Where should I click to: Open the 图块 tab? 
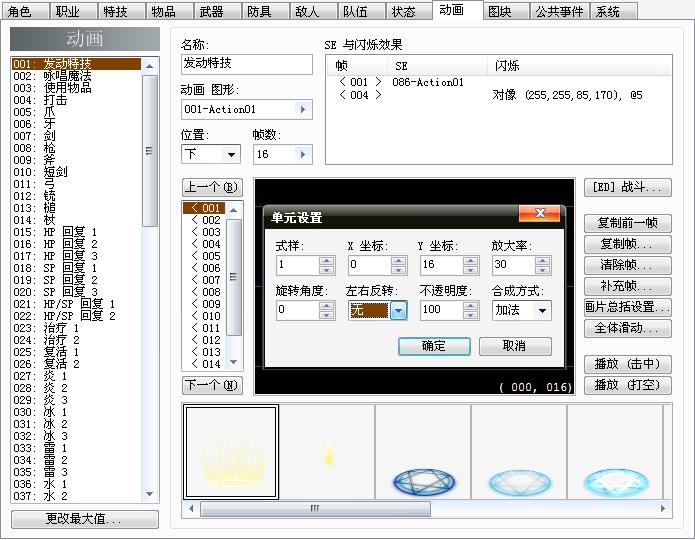coord(504,11)
